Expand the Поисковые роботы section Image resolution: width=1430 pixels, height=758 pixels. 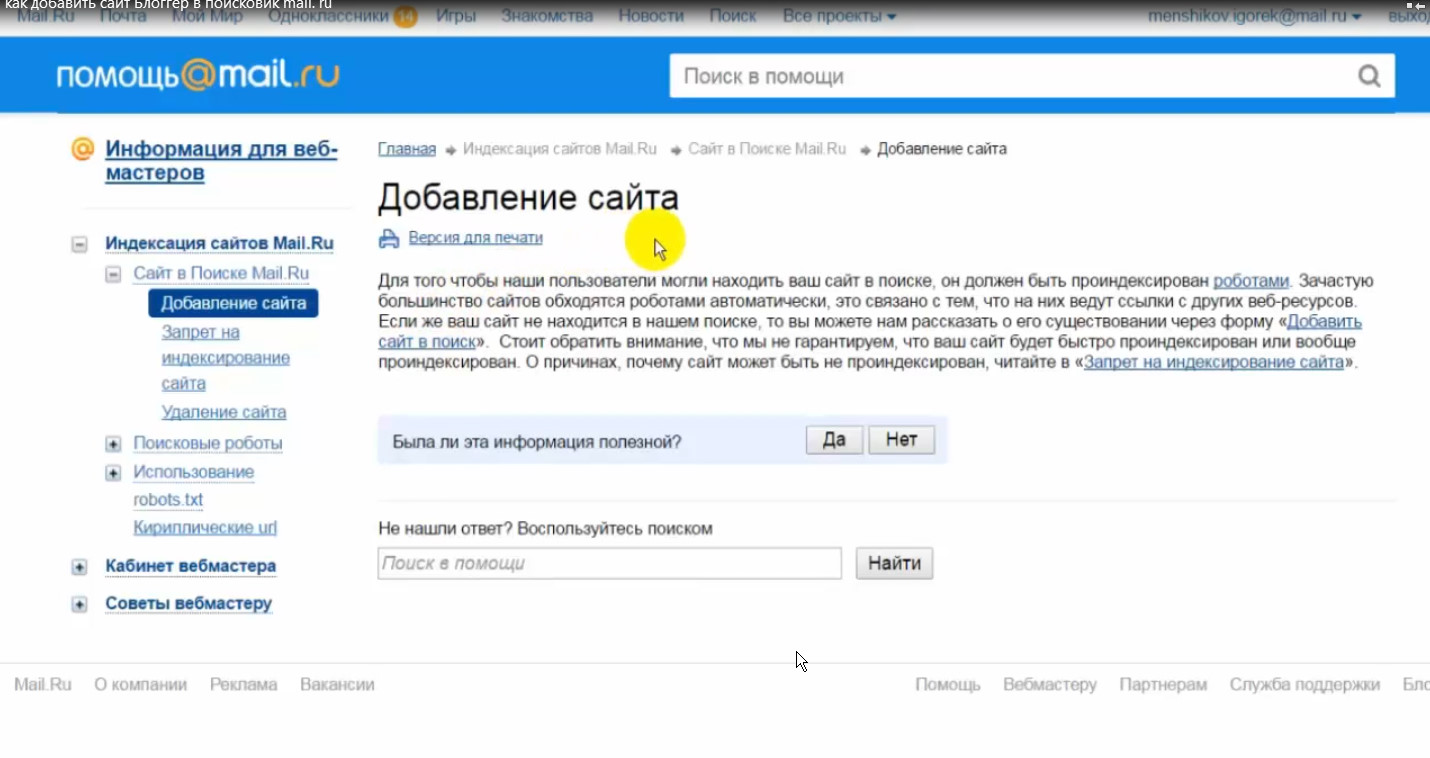tap(113, 444)
